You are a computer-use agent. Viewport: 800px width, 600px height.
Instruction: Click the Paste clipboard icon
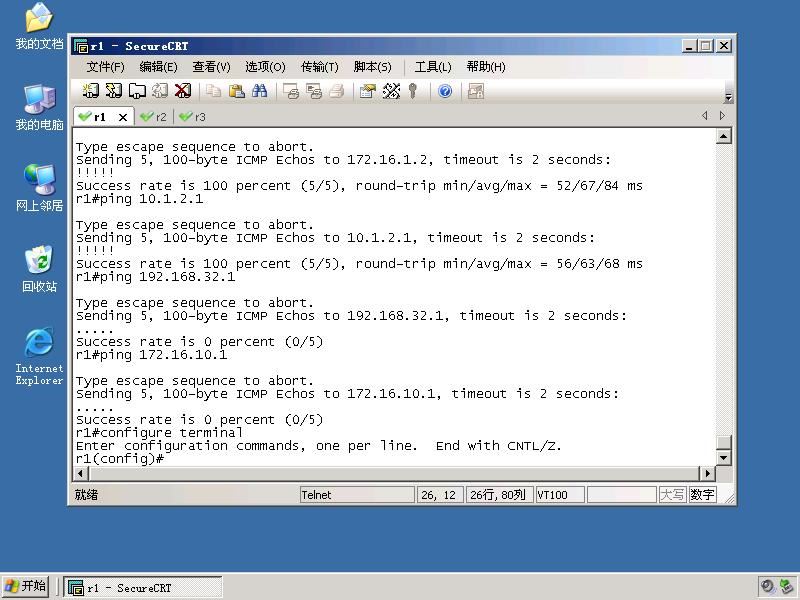(x=236, y=91)
